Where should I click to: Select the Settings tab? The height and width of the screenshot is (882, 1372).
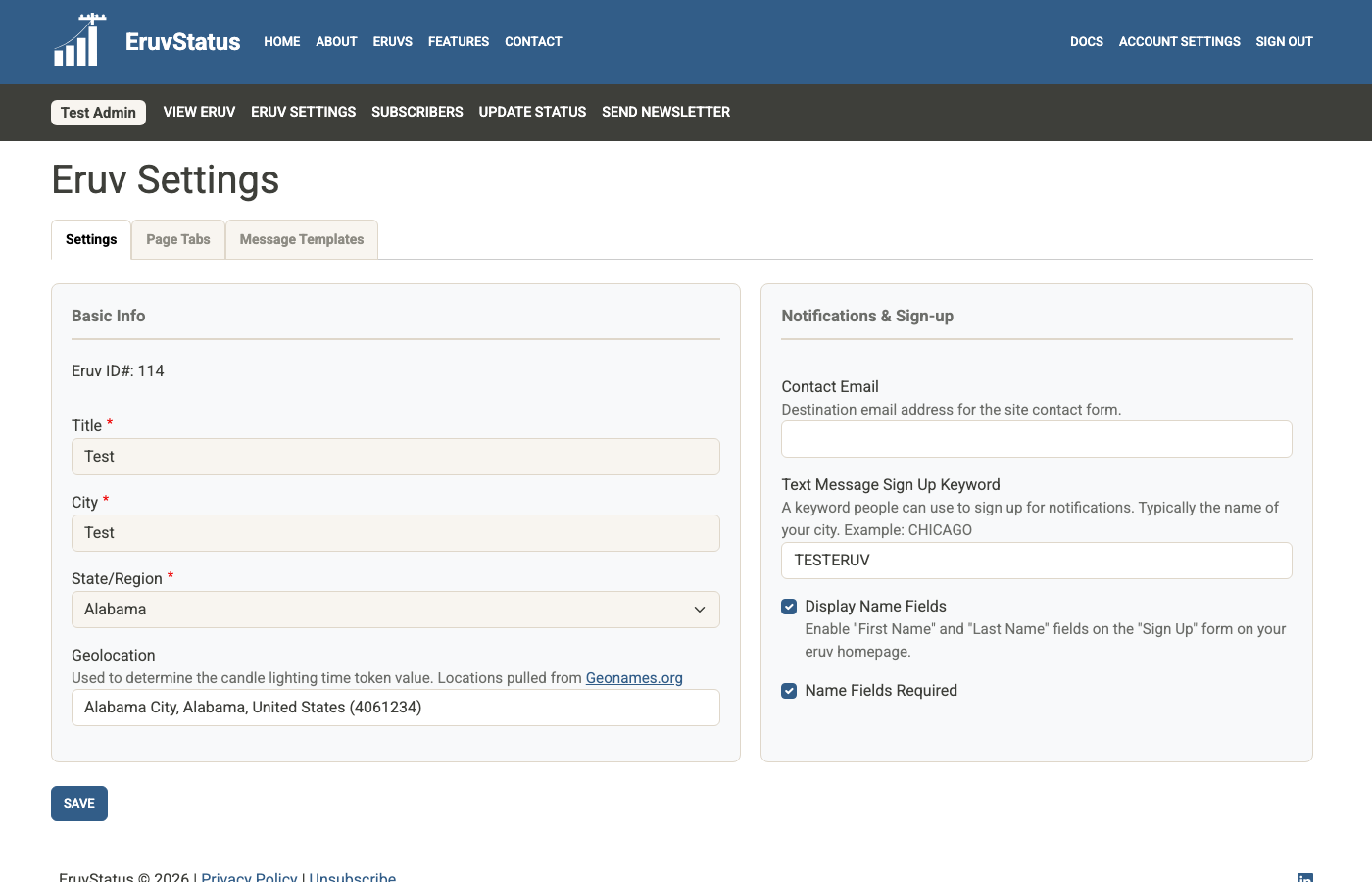(x=90, y=239)
